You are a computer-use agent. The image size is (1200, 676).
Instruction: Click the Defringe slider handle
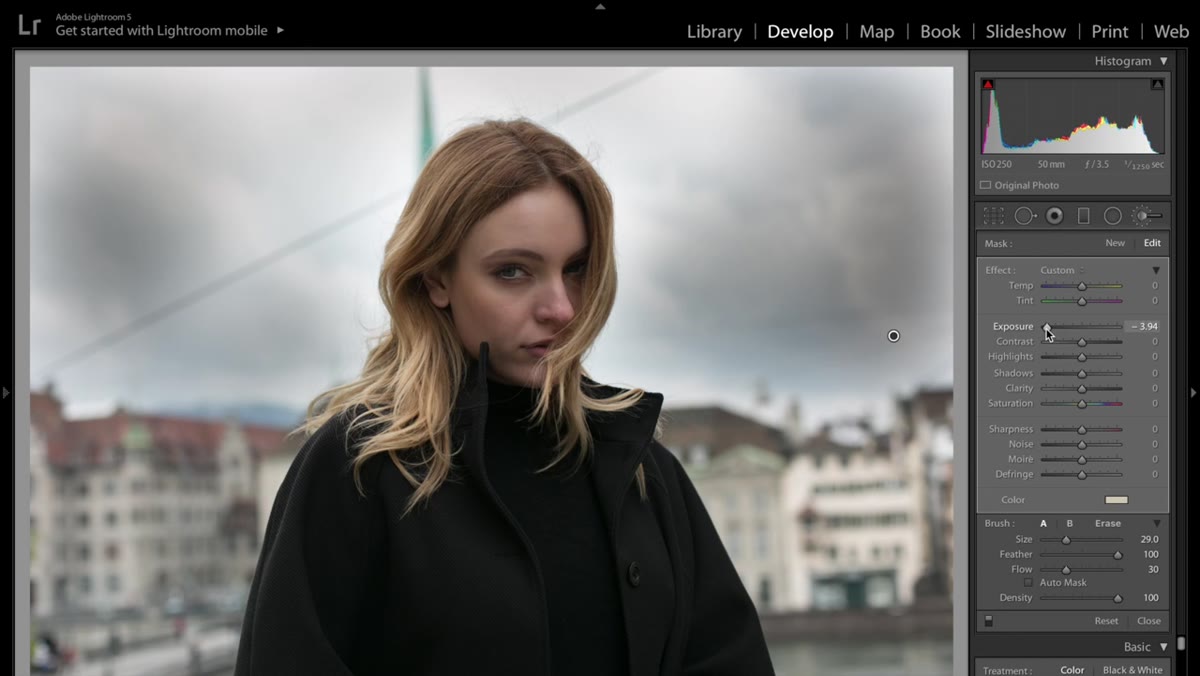pos(1082,475)
